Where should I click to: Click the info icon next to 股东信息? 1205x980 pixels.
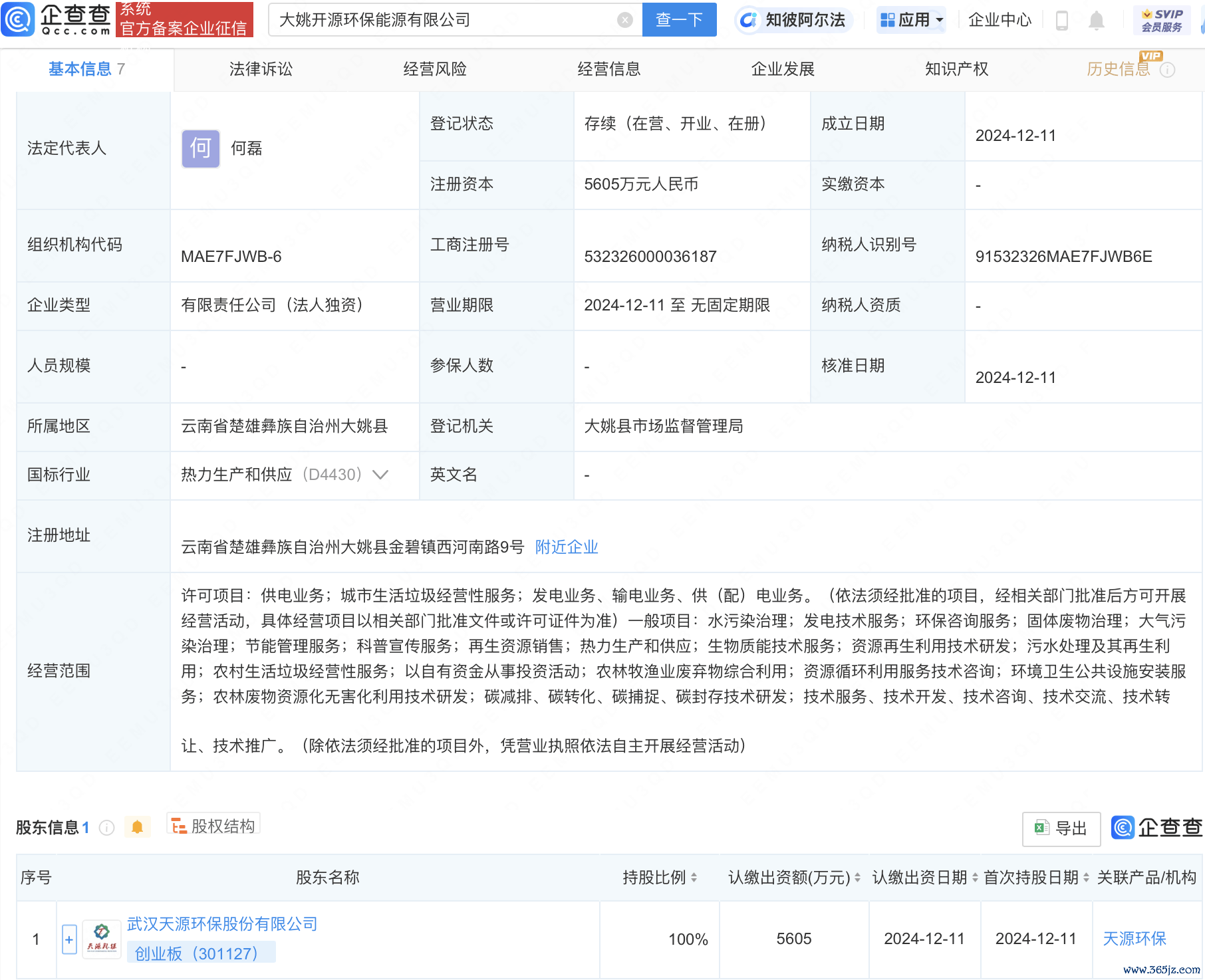pos(106,828)
